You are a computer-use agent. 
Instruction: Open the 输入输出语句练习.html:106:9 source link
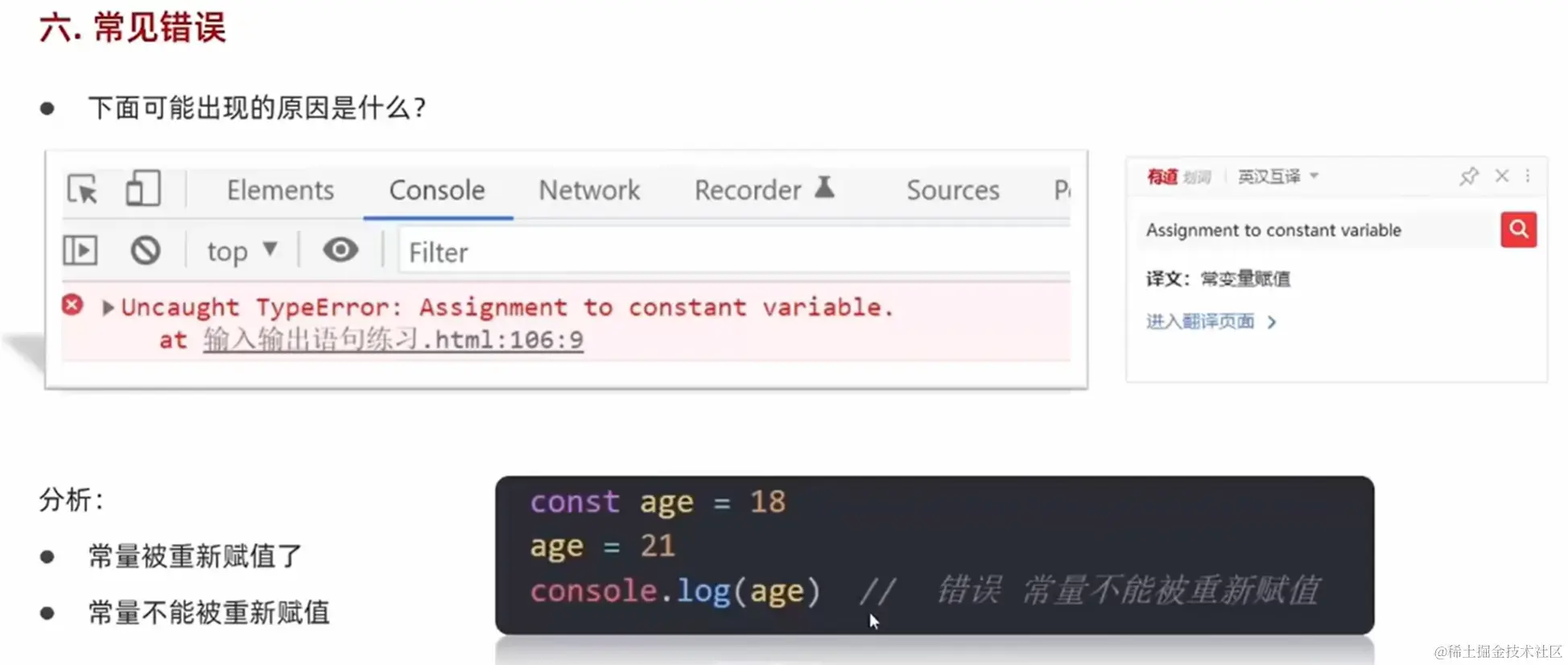(393, 340)
